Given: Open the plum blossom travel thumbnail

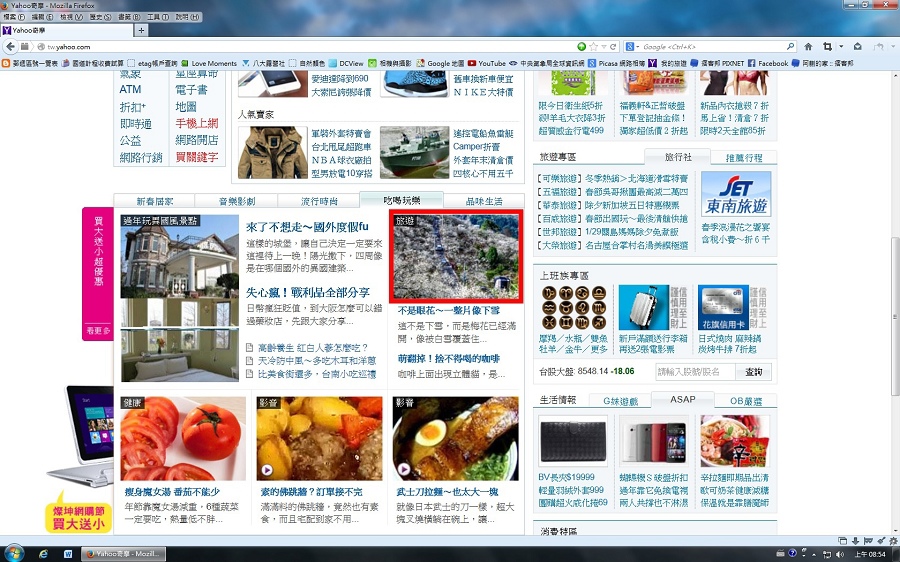Looking at the screenshot, I should click(x=456, y=257).
